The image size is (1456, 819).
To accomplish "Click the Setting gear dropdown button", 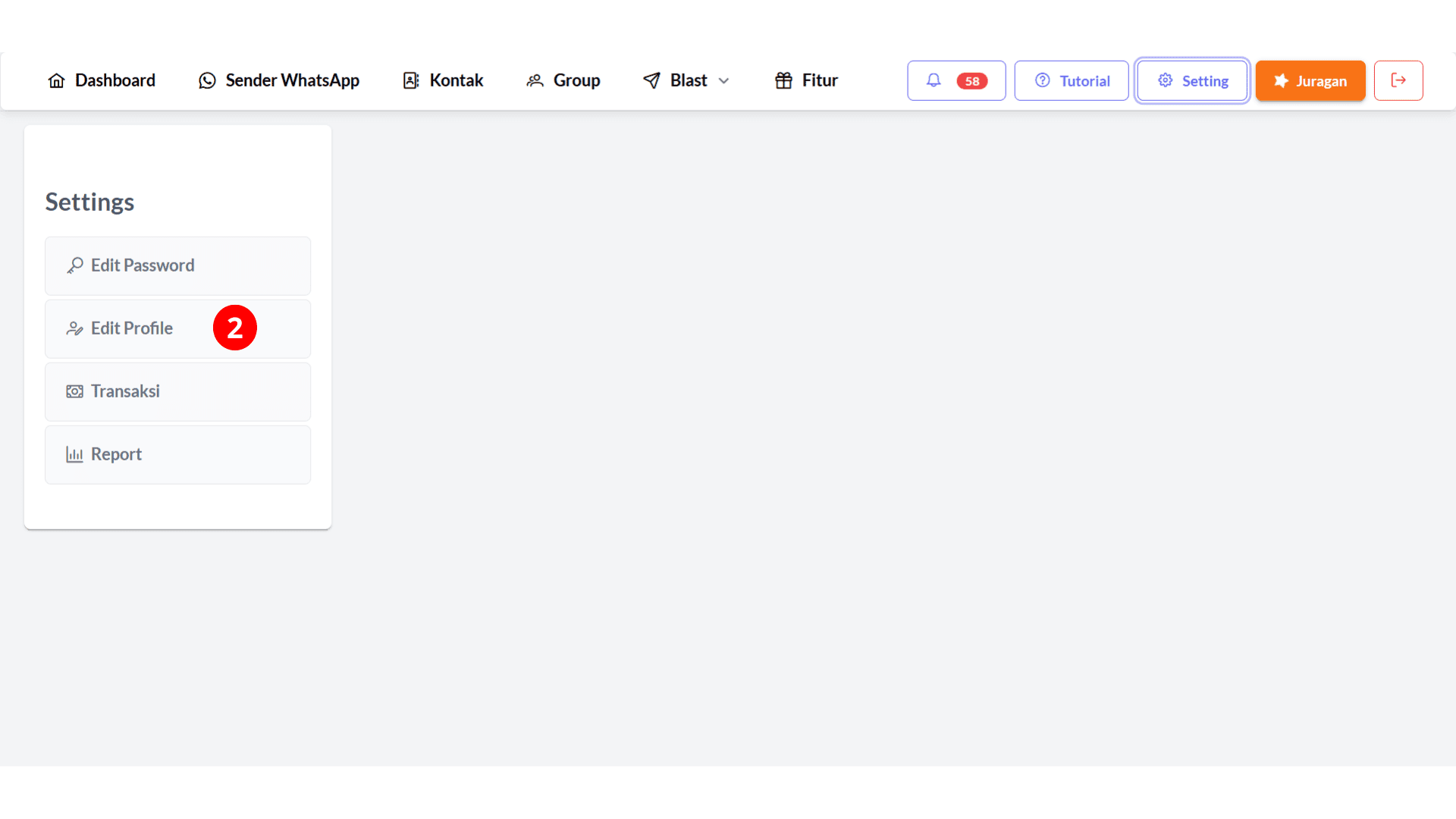I will (x=1193, y=80).
